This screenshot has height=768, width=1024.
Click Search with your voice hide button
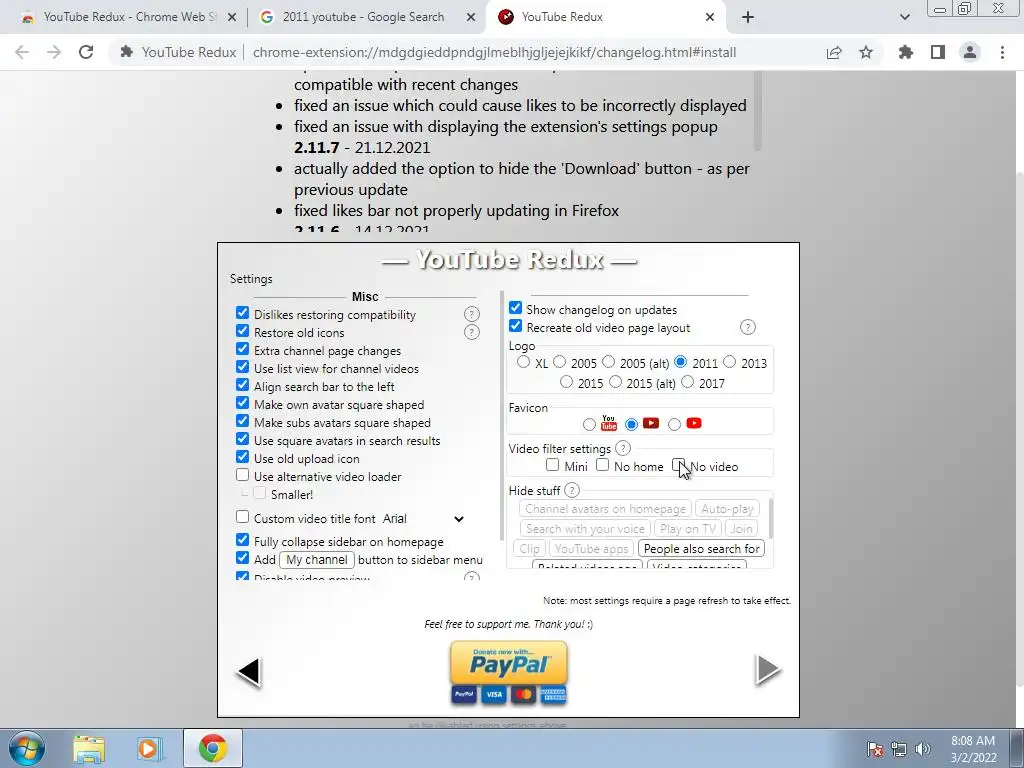[x=585, y=529]
